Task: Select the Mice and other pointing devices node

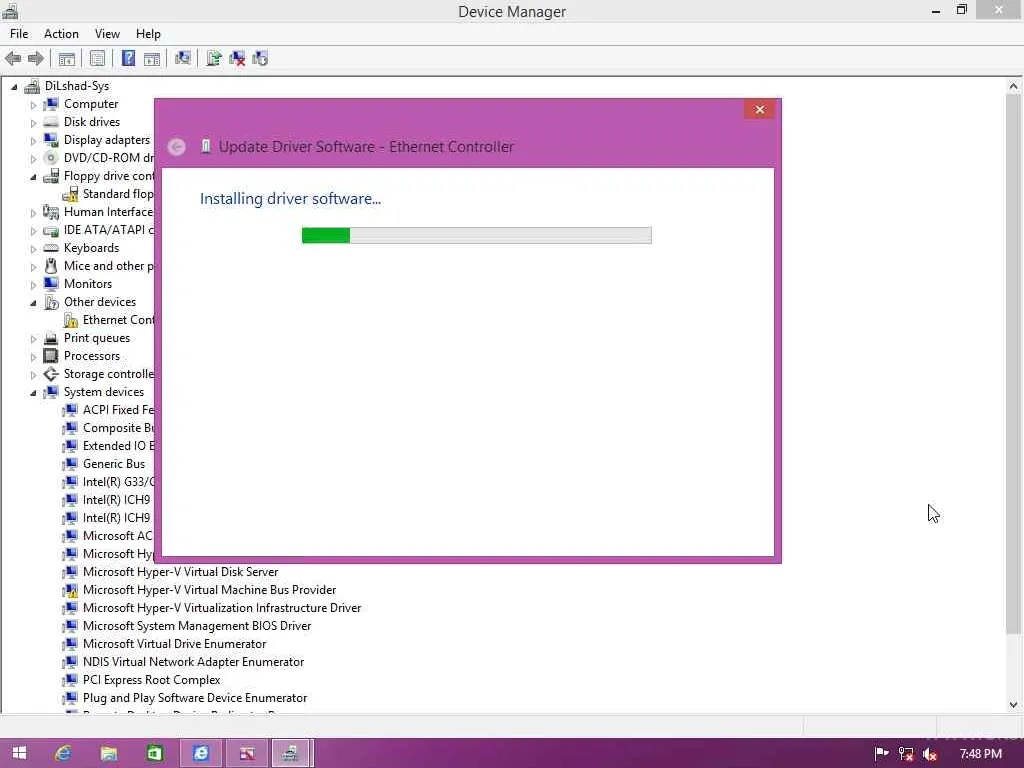Action: tap(108, 266)
